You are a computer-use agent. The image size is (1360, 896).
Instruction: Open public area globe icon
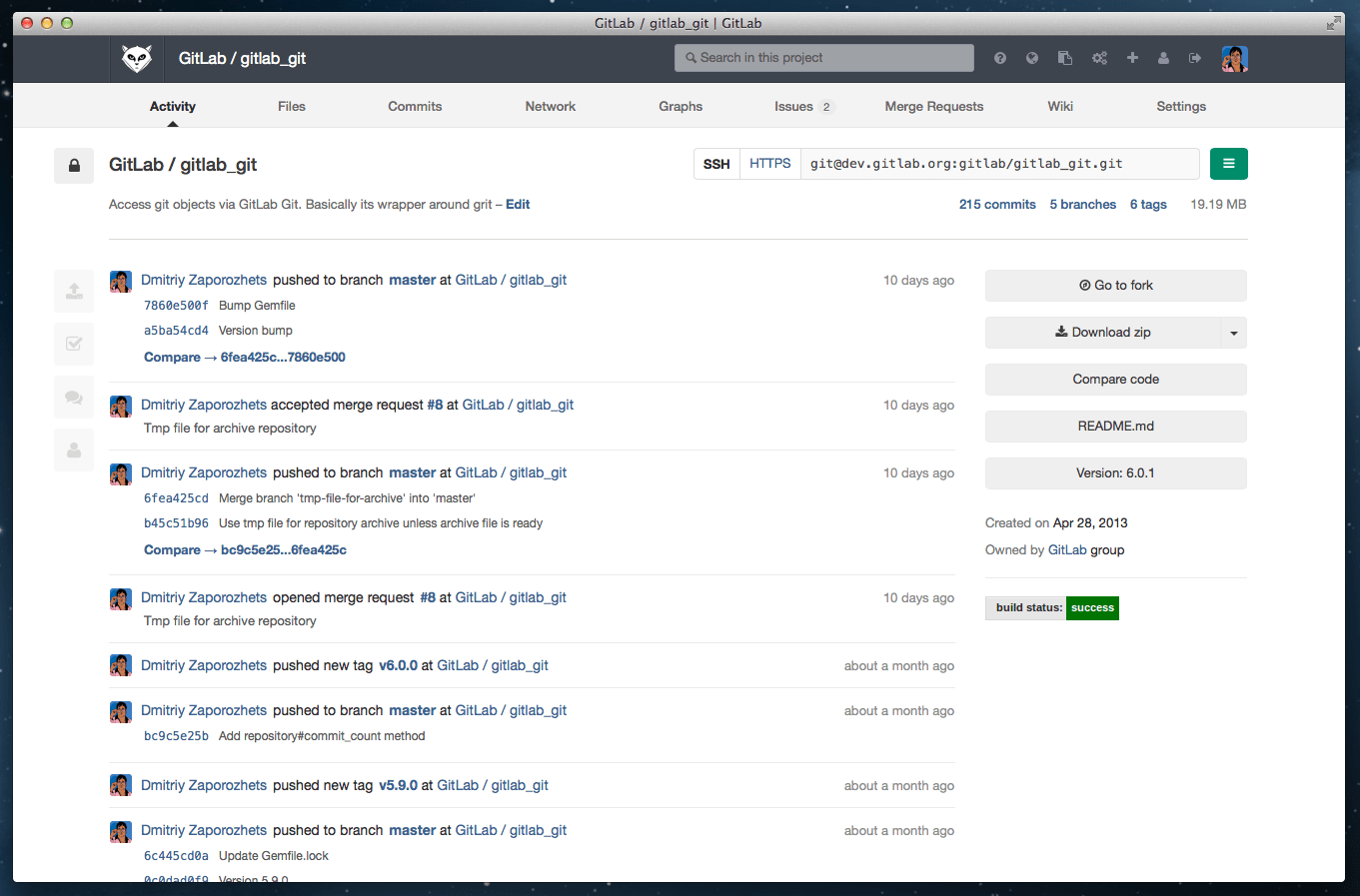[1032, 58]
